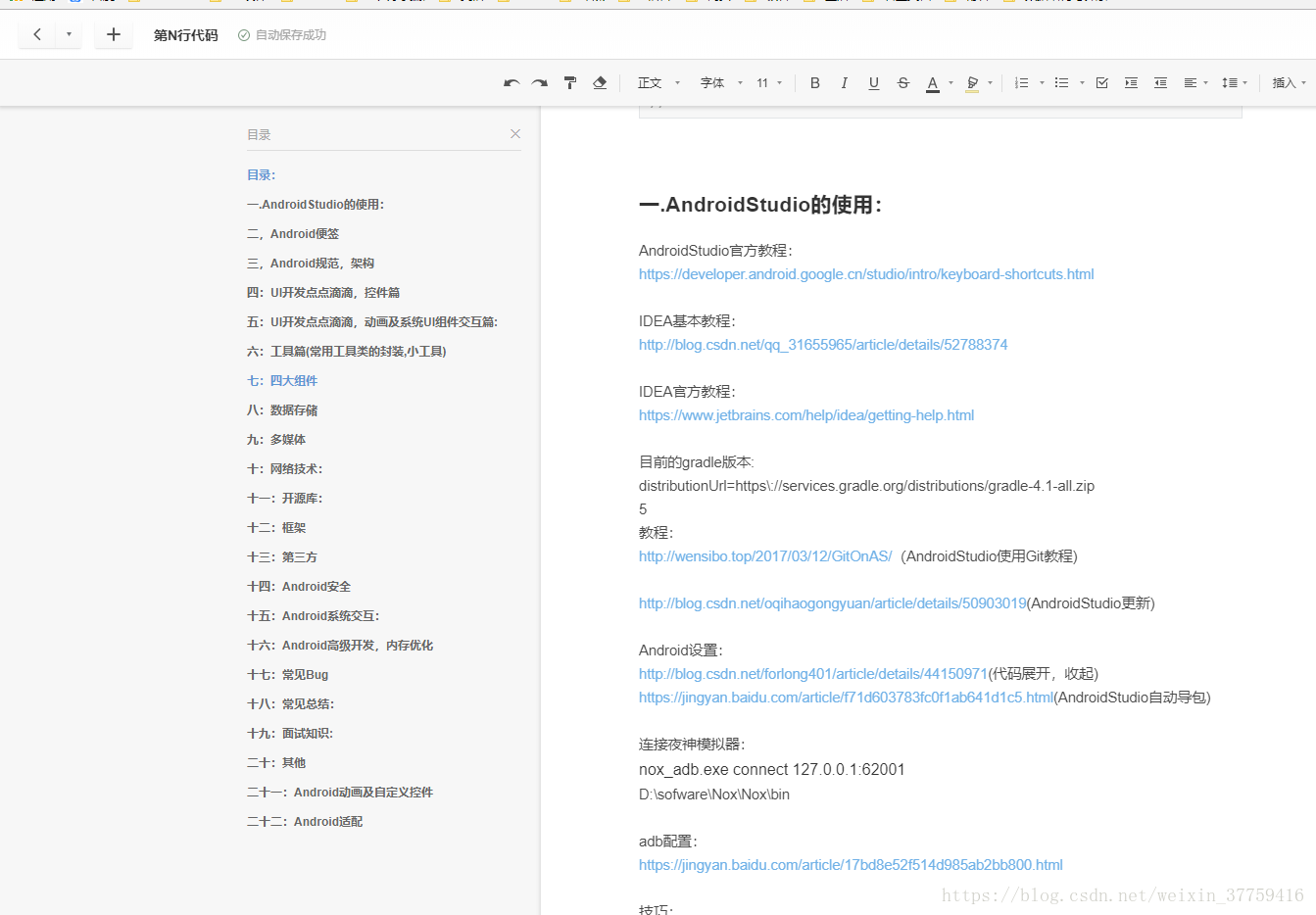This screenshot has height=915, width=1316.
Task: Select 七: 四大组件 in outline
Action: pyautogui.click(x=282, y=381)
